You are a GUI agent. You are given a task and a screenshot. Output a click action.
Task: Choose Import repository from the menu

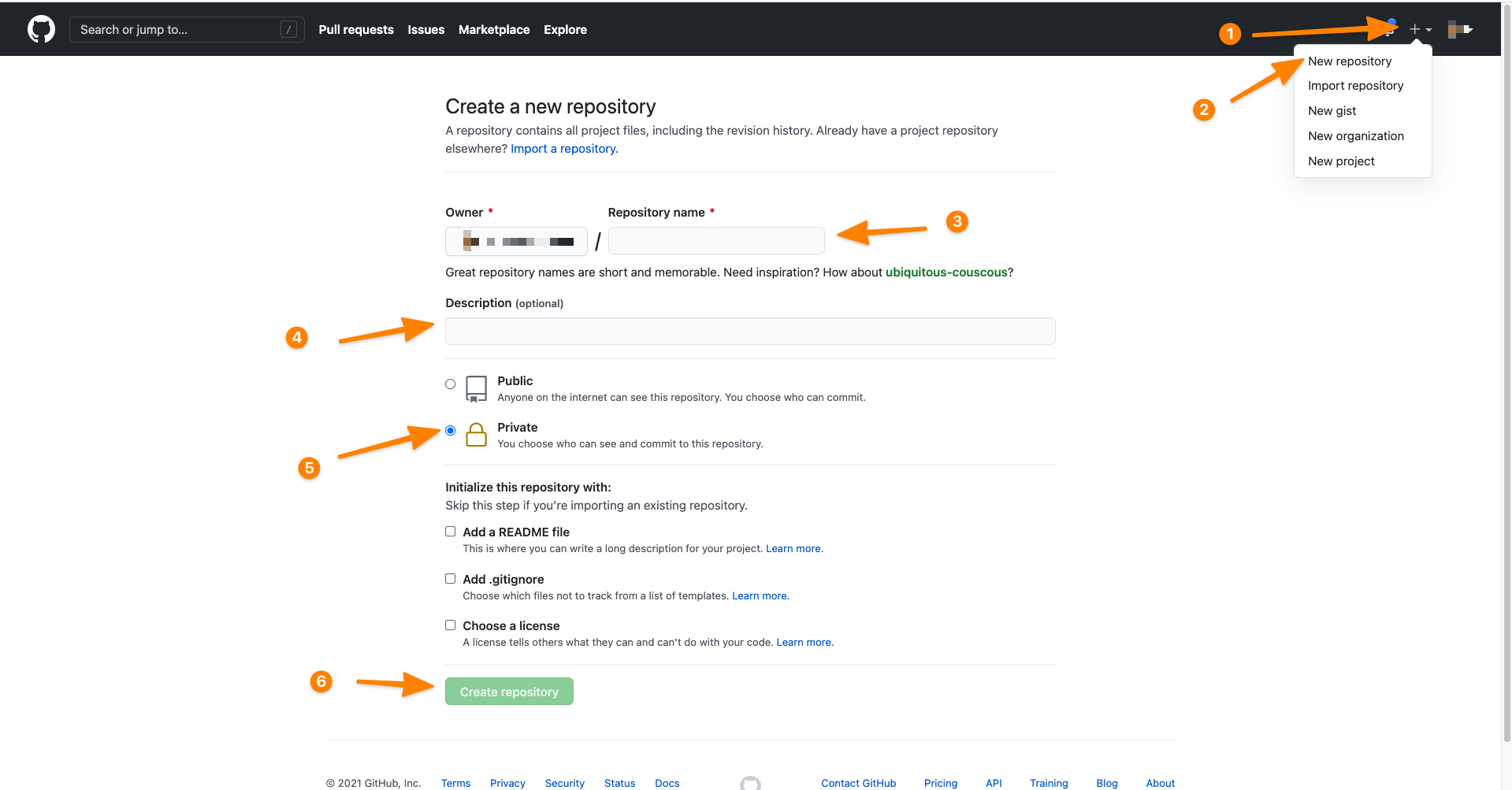point(1356,85)
